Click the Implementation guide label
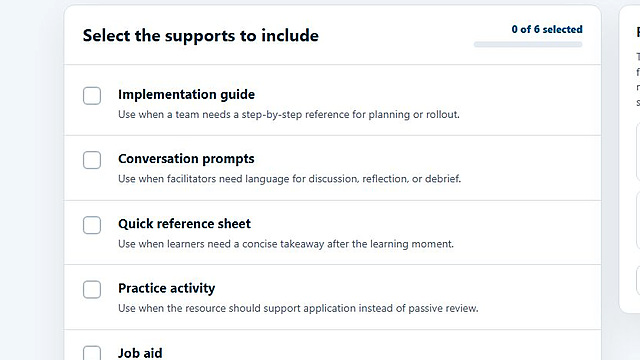 pos(186,94)
